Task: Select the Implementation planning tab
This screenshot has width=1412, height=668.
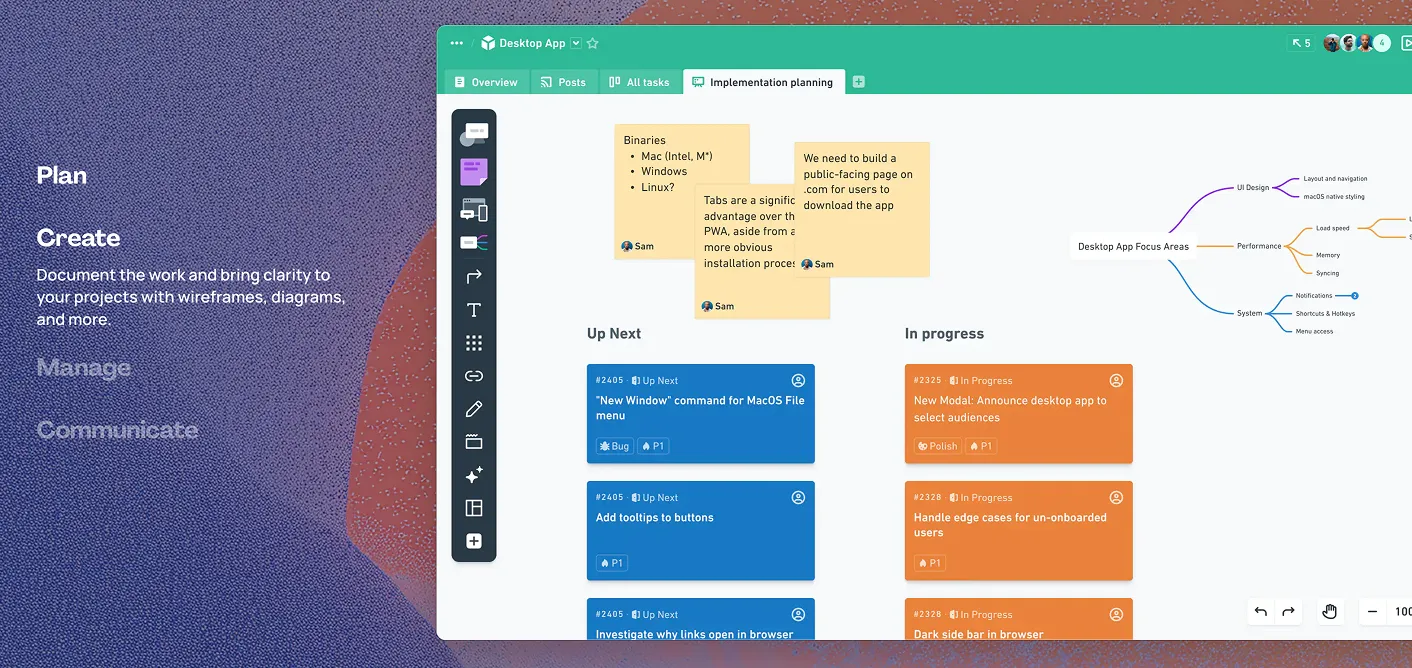Action: 764,82
